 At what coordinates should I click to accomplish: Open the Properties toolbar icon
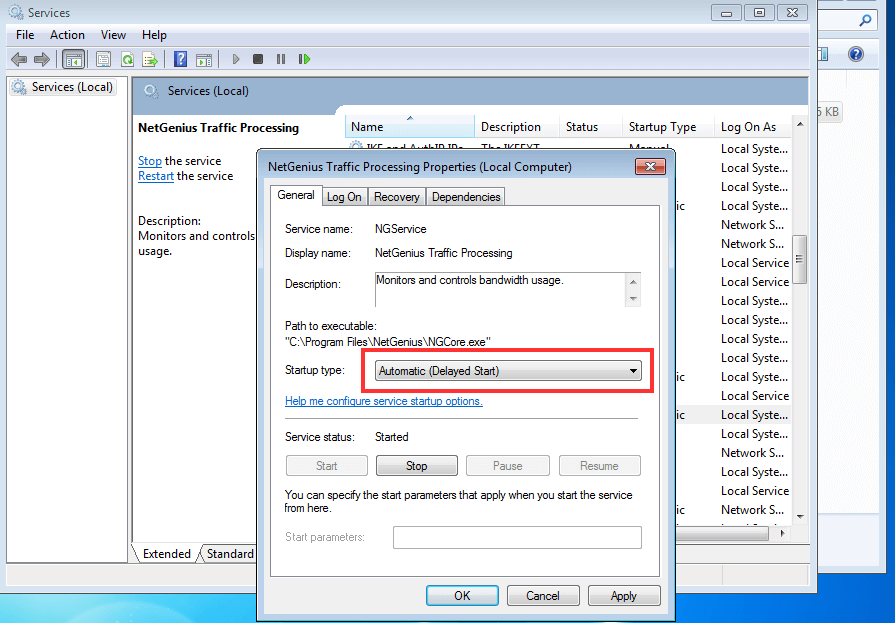tap(104, 59)
